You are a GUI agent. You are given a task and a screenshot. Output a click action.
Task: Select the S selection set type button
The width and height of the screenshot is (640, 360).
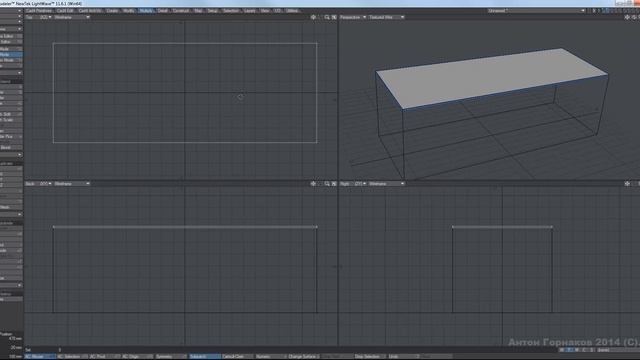coord(592,350)
